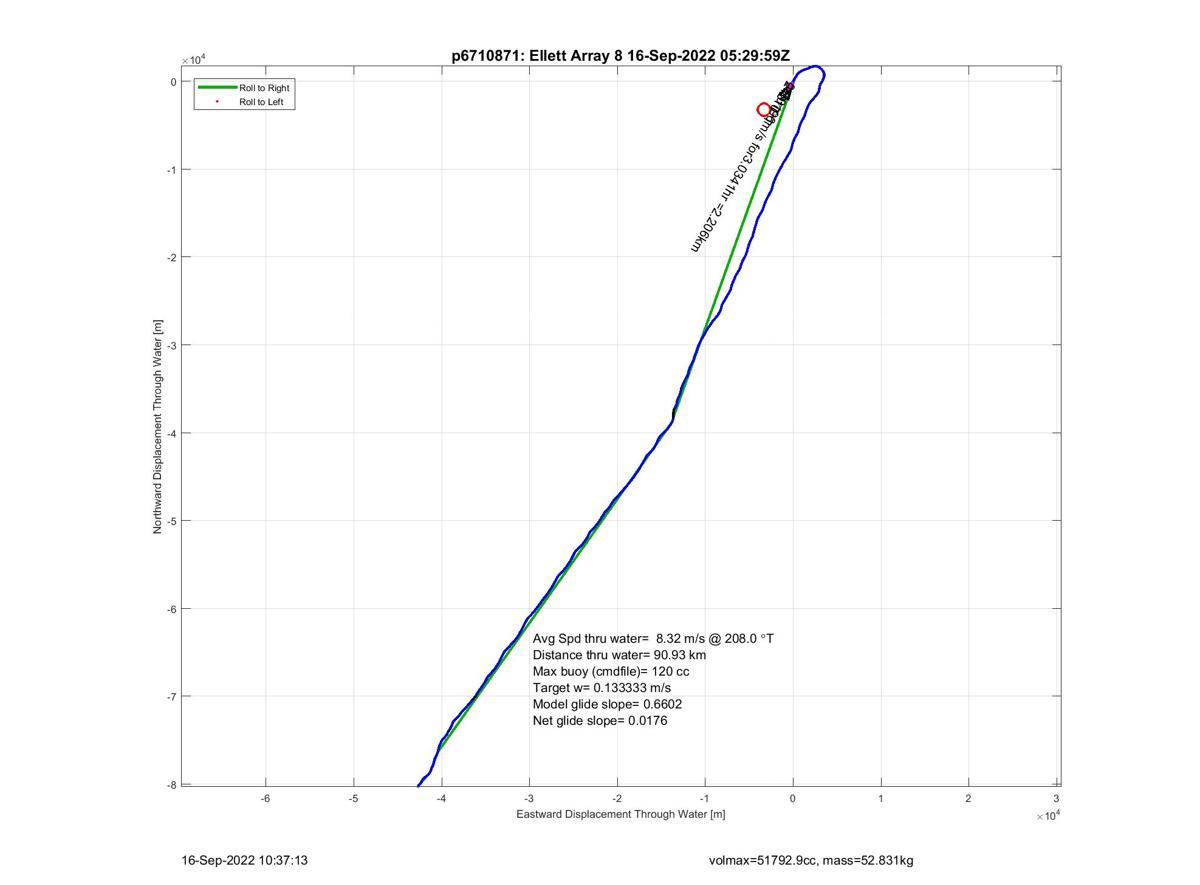The width and height of the screenshot is (1200, 885).
Task: Click the x-axis tick label '-2'
Action: pyautogui.click(x=617, y=798)
